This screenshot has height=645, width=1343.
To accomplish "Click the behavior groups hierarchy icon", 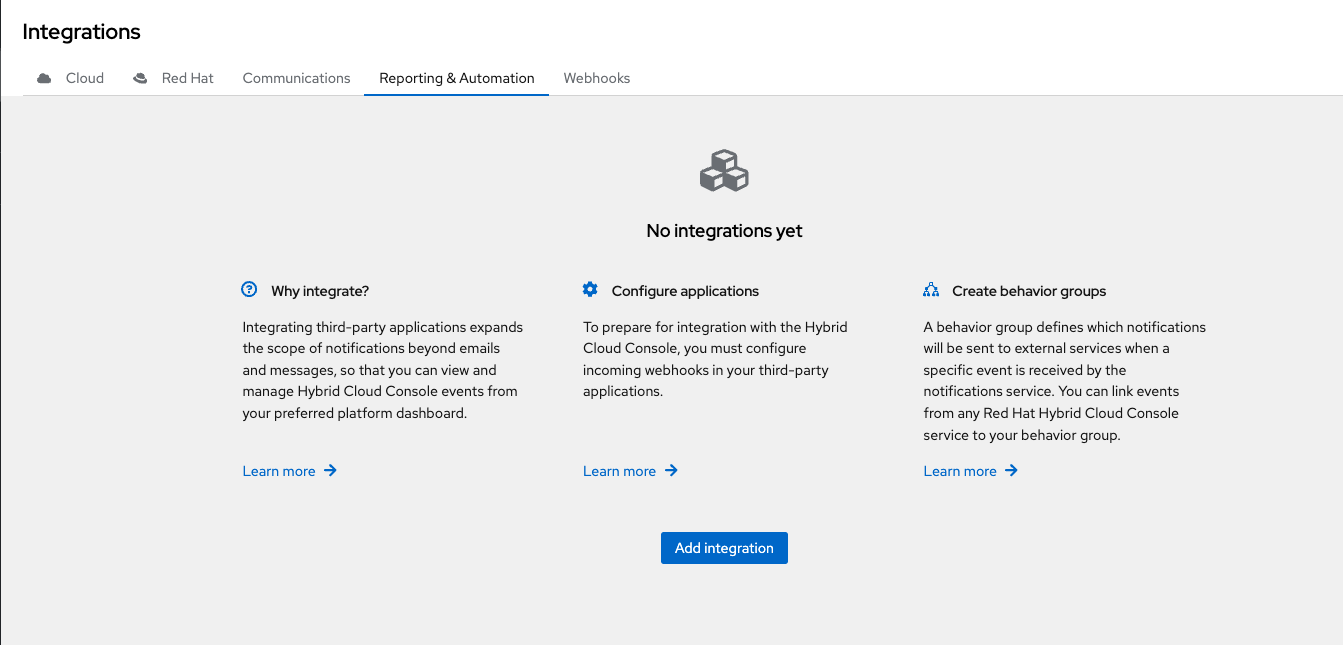I will point(931,290).
